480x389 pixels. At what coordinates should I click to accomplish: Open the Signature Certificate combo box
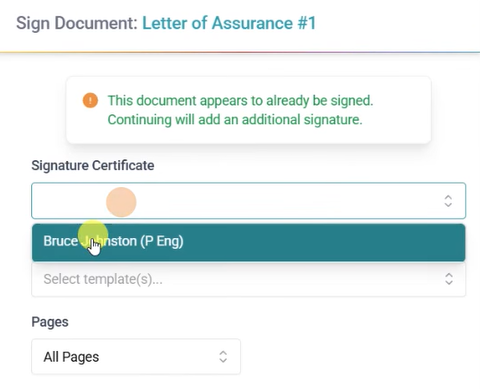(x=248, y=201)
